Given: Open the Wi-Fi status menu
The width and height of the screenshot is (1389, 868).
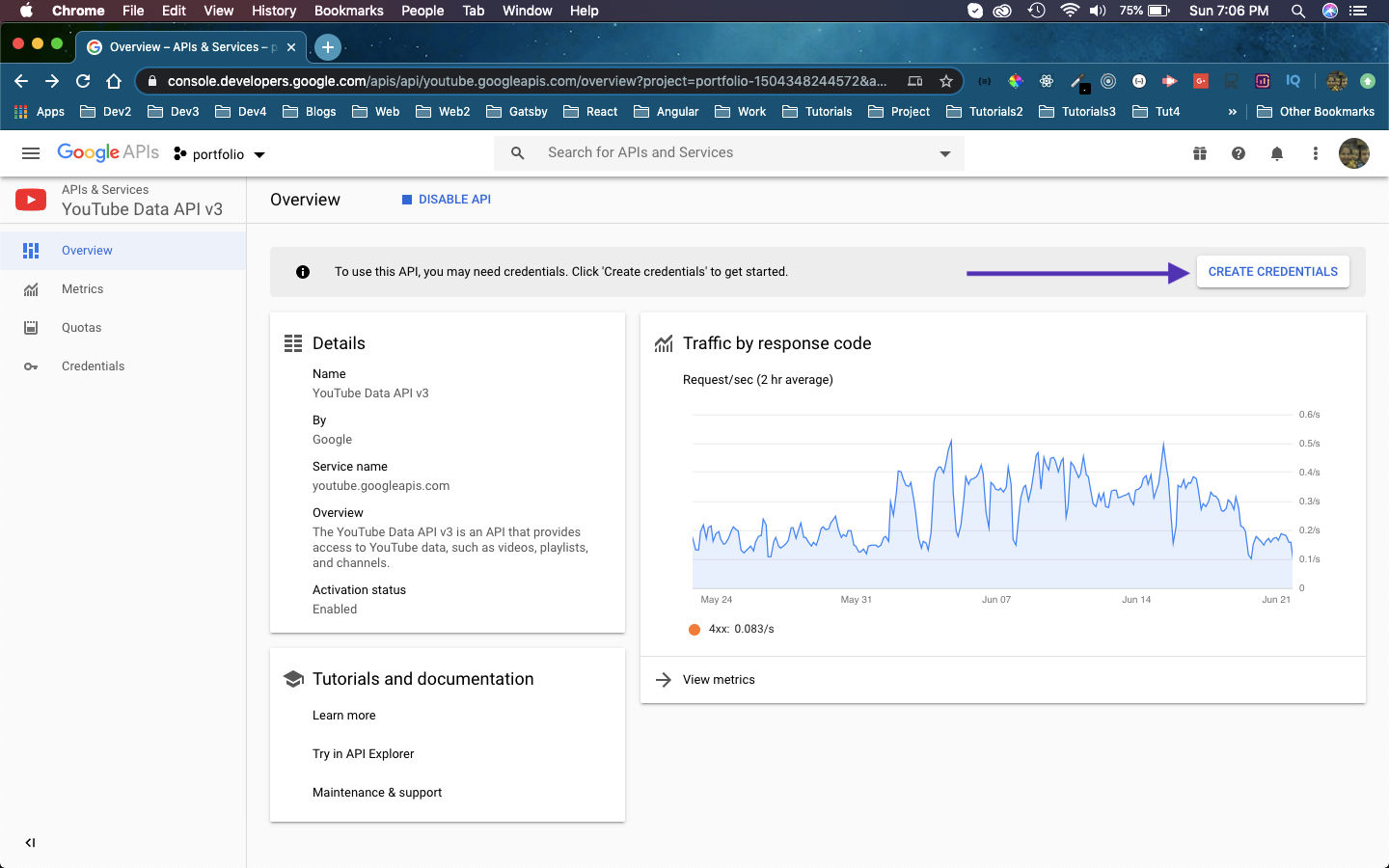Looking at the screenshot, I should click(1069, 11).
